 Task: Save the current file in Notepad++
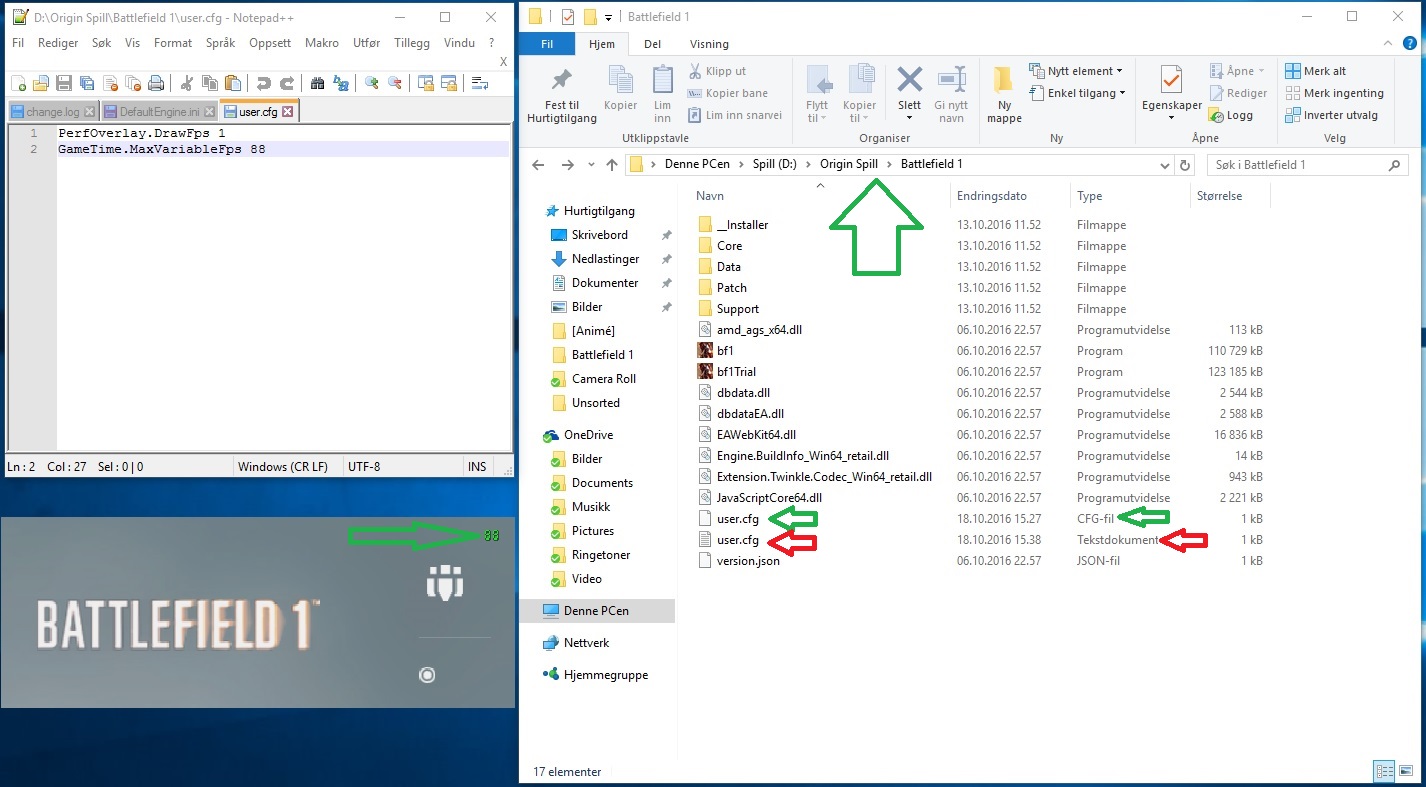64,83
